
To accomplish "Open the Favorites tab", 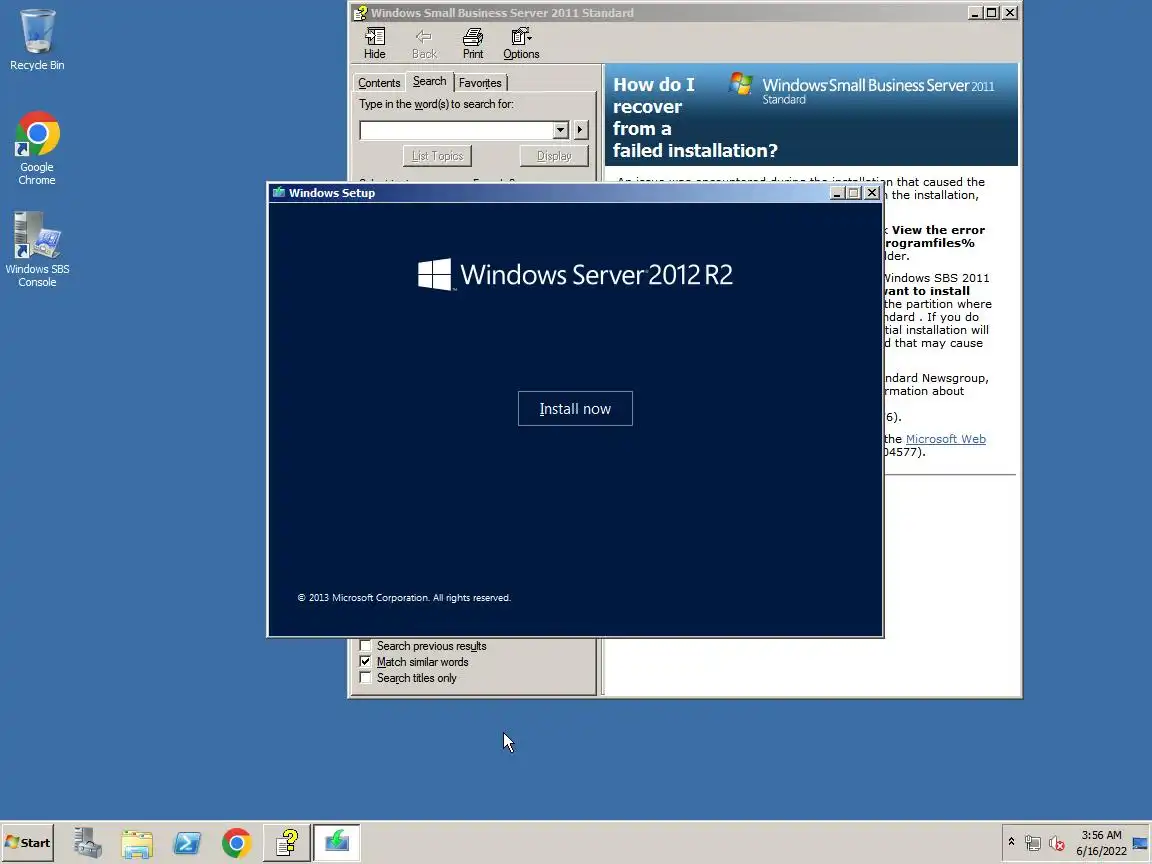I will pos(480,83).
